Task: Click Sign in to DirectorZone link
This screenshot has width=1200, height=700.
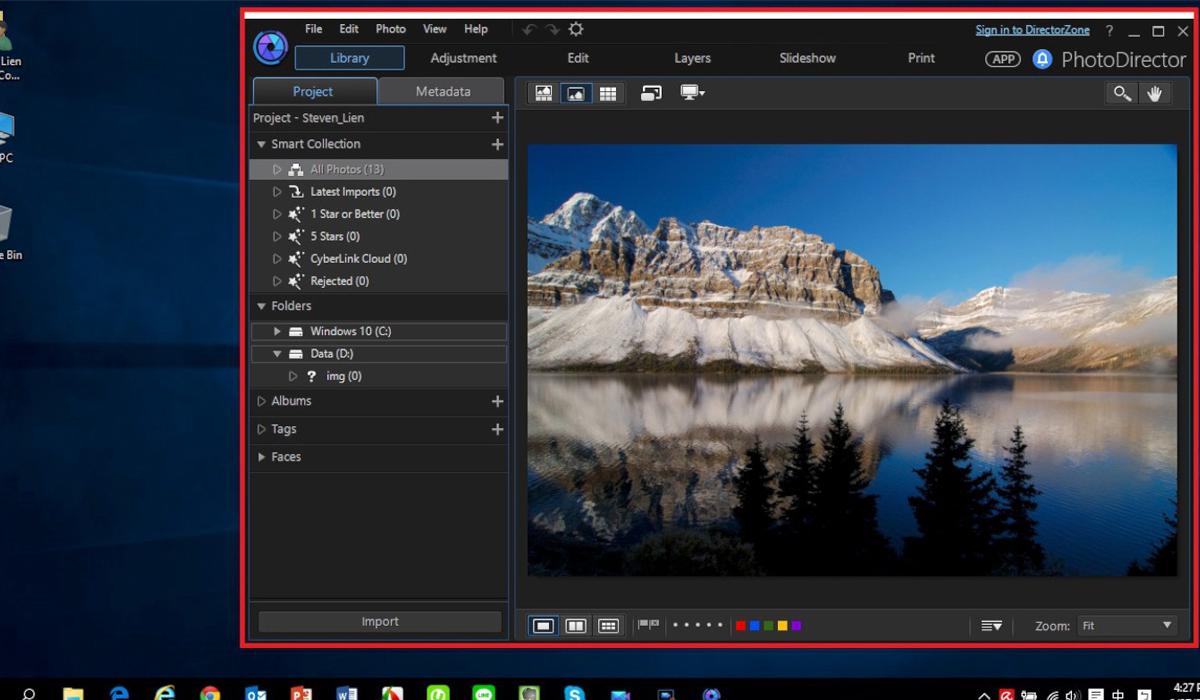Action: (1032, 29)
